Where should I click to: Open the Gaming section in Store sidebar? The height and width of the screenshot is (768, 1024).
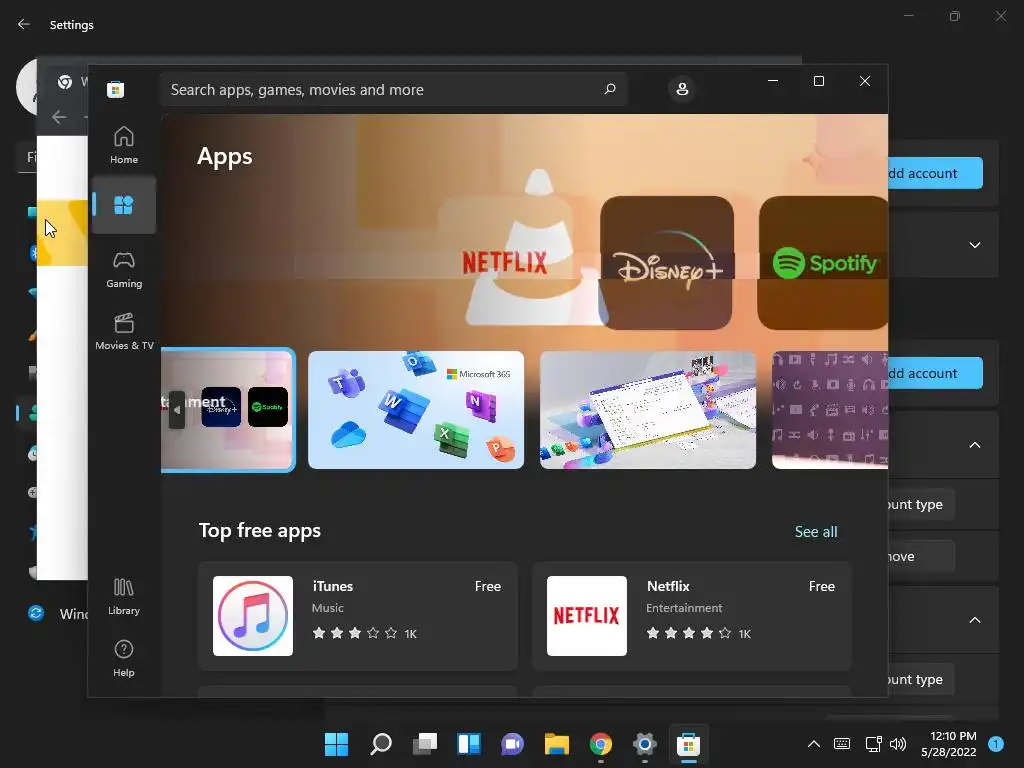click(x=123, y=270)
